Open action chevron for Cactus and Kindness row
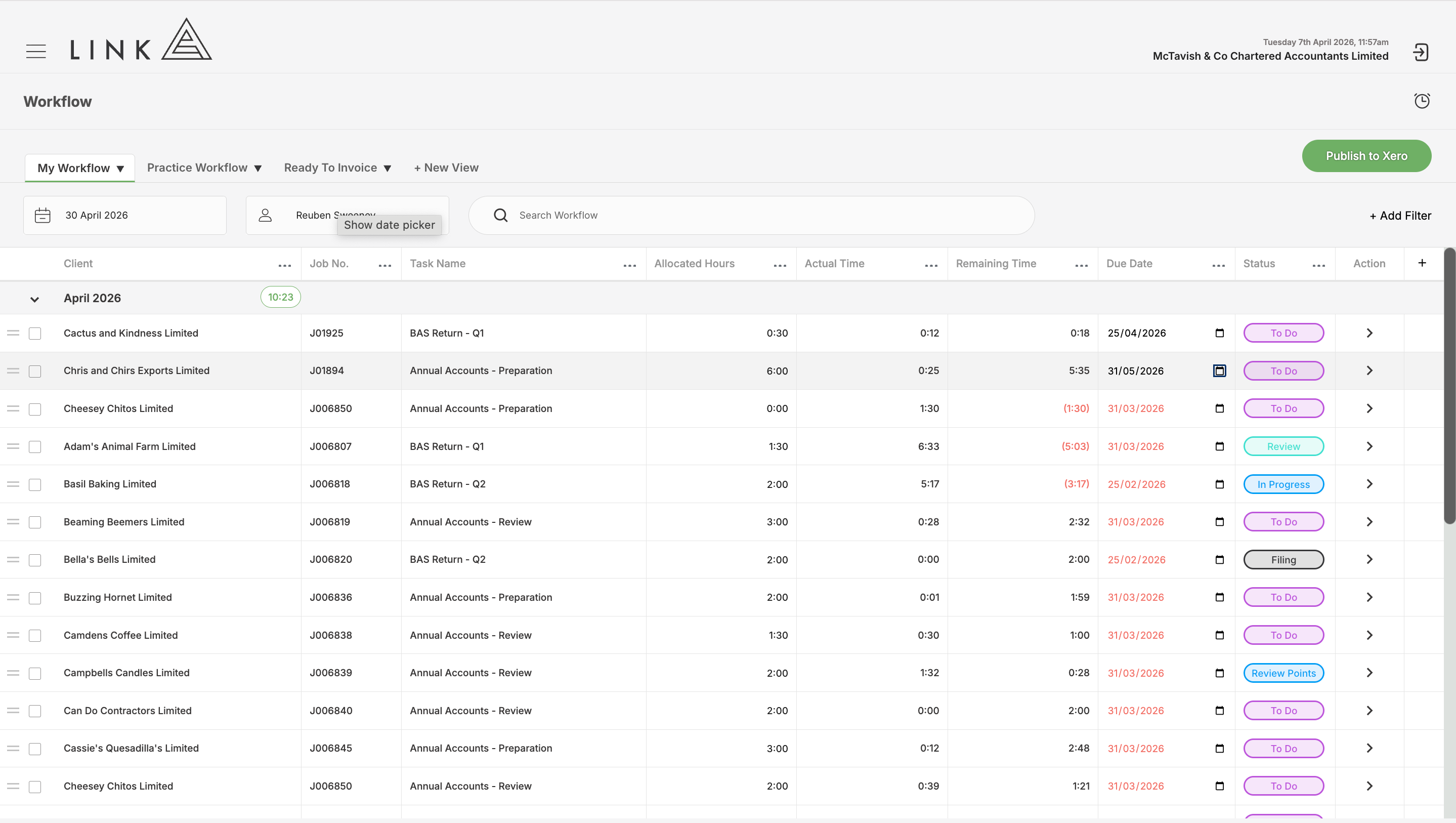The image size is (1456, 823). click(1369, 333)
